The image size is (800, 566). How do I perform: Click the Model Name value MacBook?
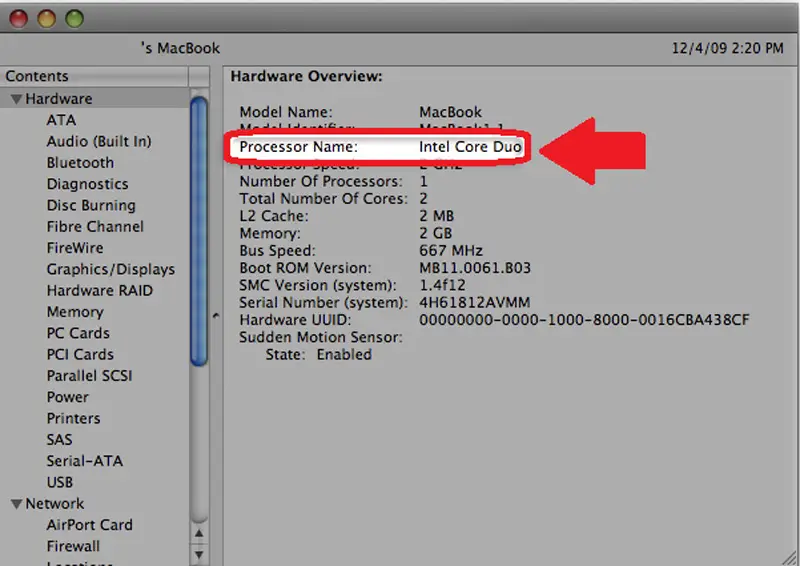(450, 112)
